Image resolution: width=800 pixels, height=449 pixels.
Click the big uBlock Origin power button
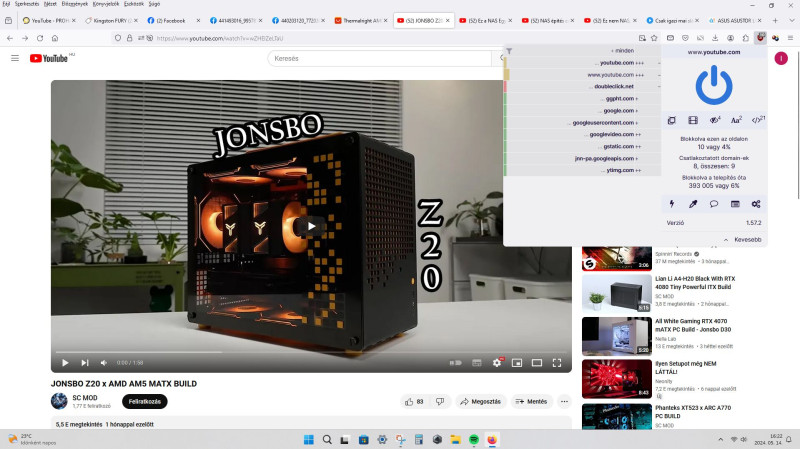click(x=714, y=85)
